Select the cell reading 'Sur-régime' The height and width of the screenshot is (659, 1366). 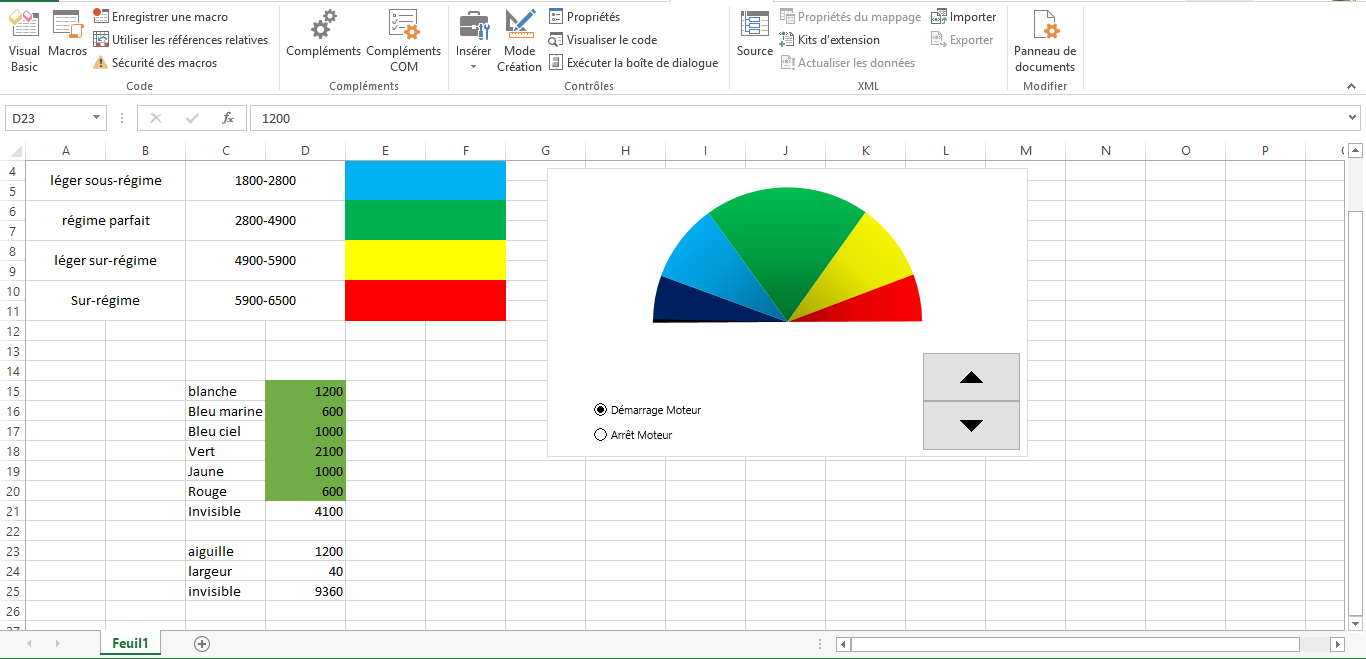click(105, 300)
